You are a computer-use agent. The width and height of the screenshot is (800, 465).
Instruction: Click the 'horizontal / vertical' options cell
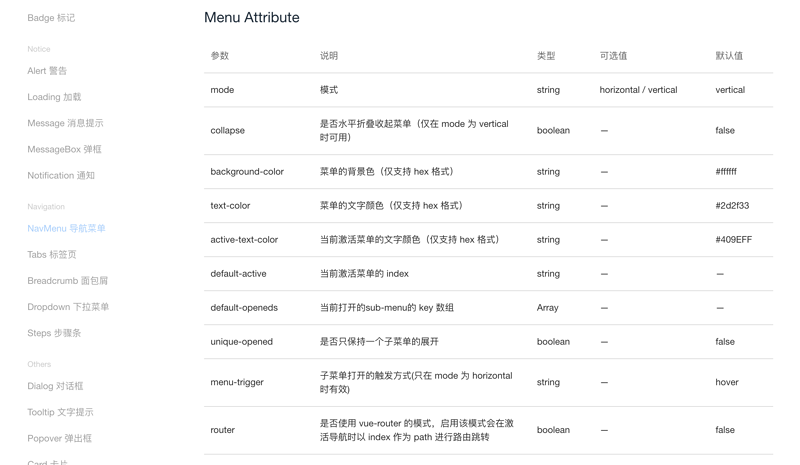click(638, 90)
